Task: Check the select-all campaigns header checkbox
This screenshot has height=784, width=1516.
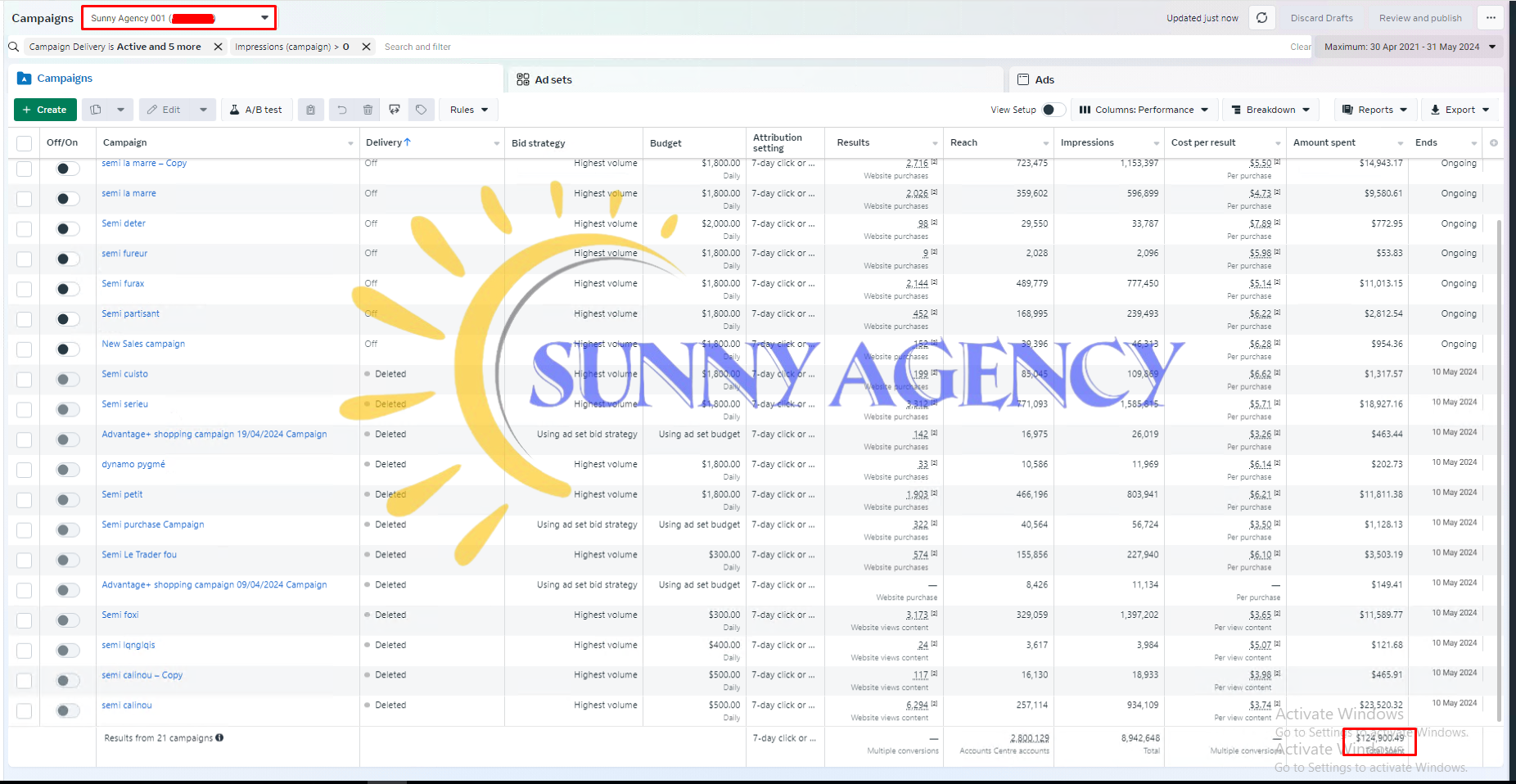Action: pyautogui.click(x=25, y=143)
